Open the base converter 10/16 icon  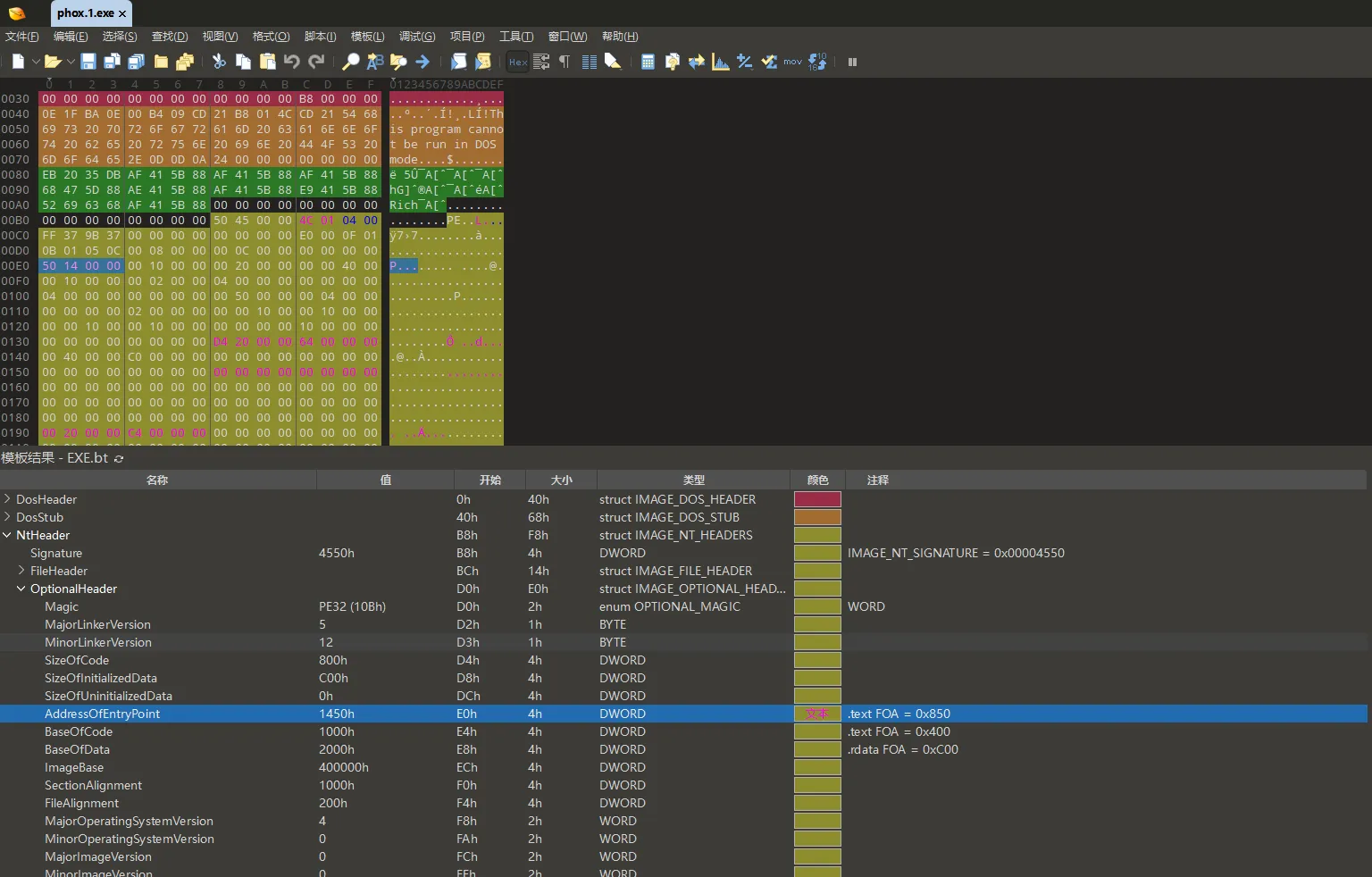[x=817, y=62]
